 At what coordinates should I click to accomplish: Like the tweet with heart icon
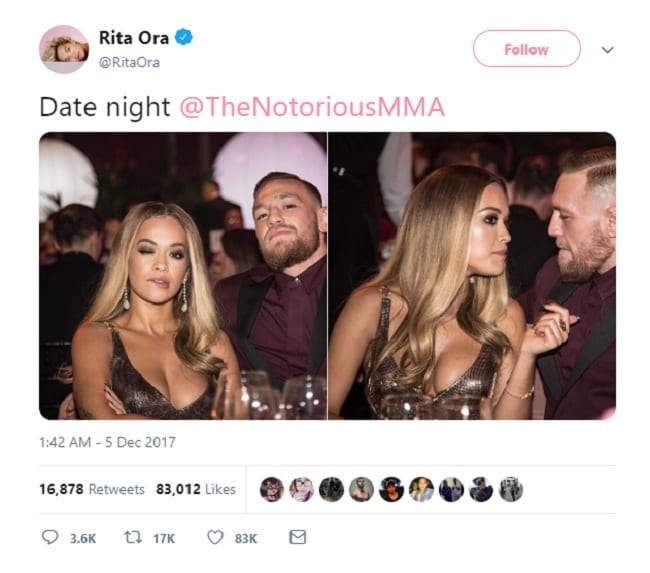215,537
